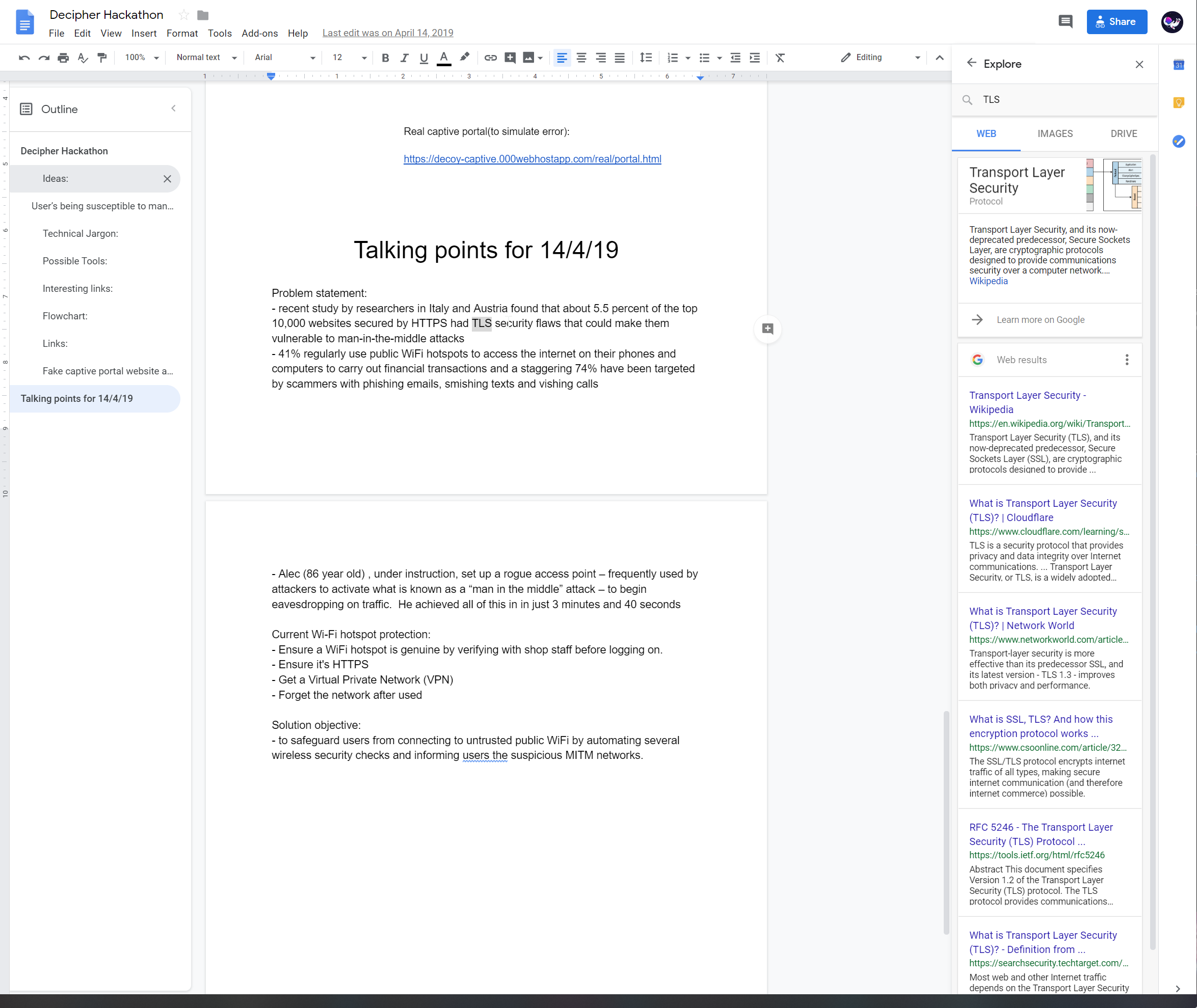Click the Paint format roller icon
The height and width of the screenshot is (1008, 1197).
coord(102,58)
